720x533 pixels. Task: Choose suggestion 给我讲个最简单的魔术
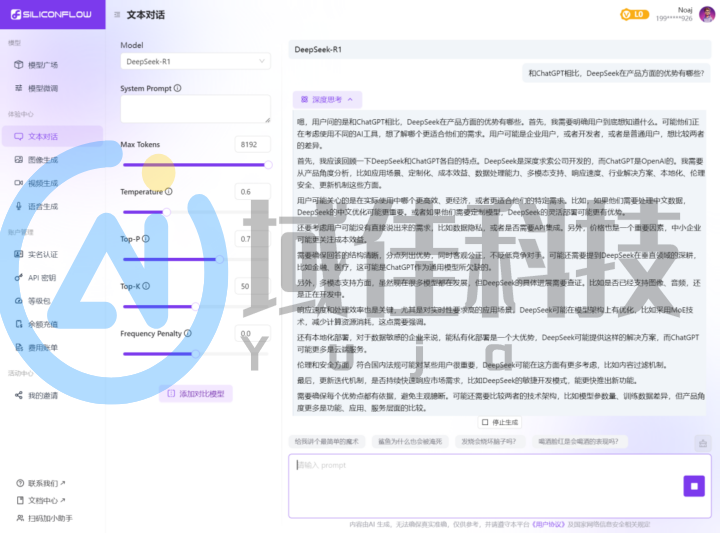pyautogui.click(x=326, y=442)
